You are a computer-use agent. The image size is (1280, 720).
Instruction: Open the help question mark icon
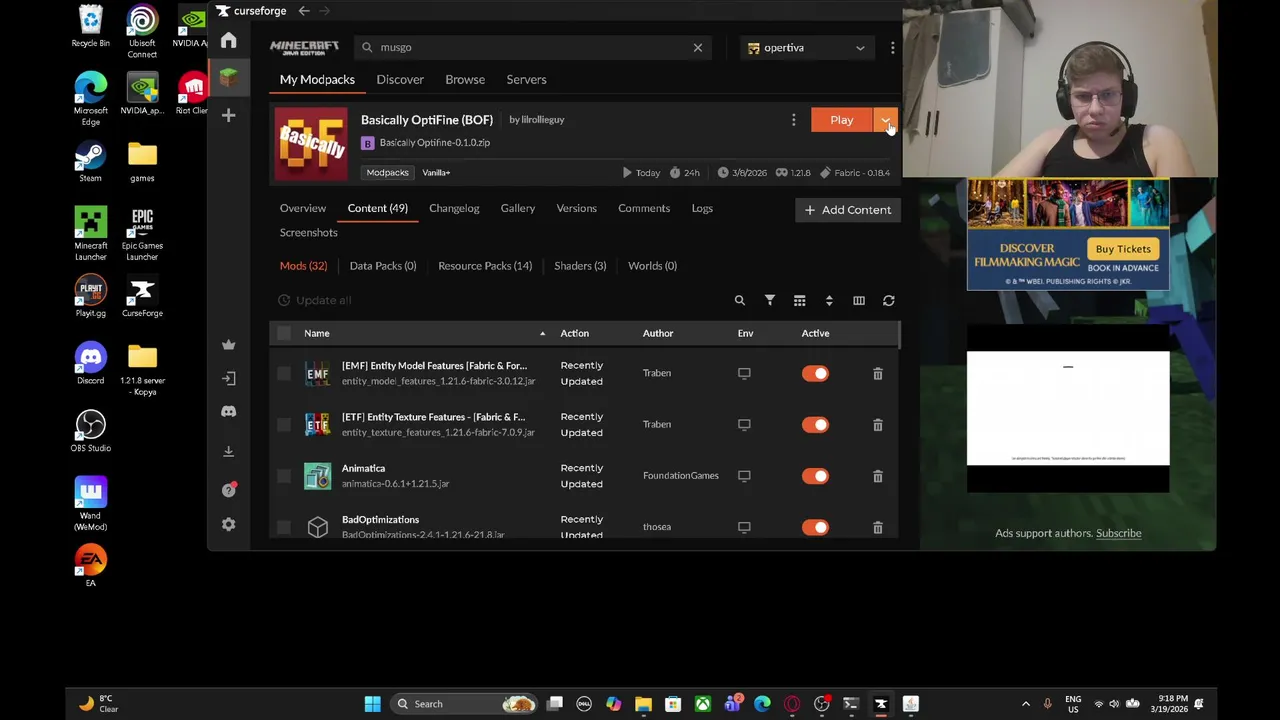point(228,490)
